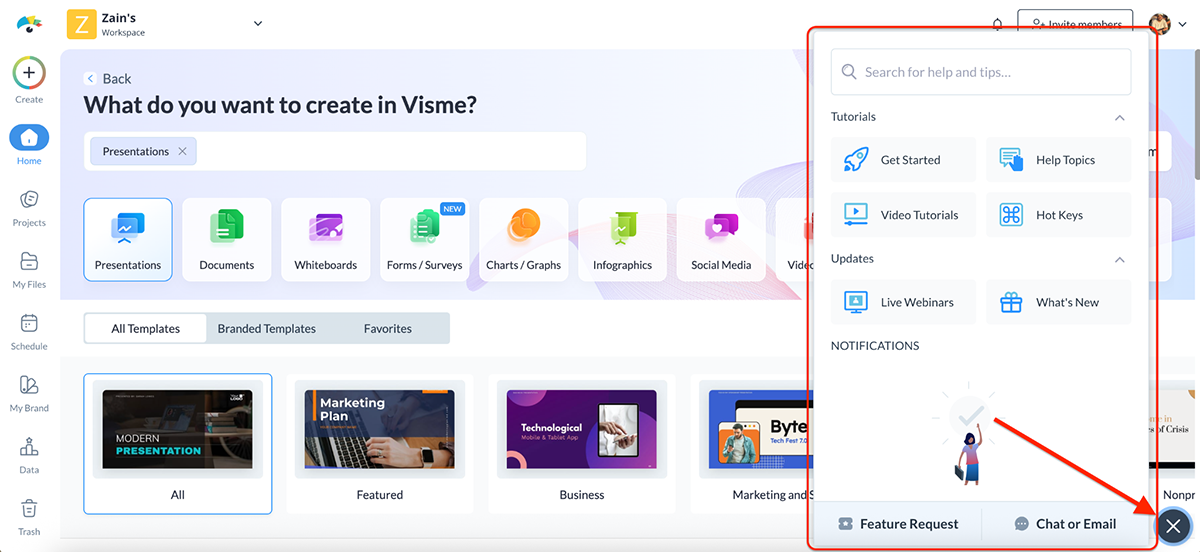Open My Files in the sidebar
The image size is (1200, 552).
[x=29, y=262]
